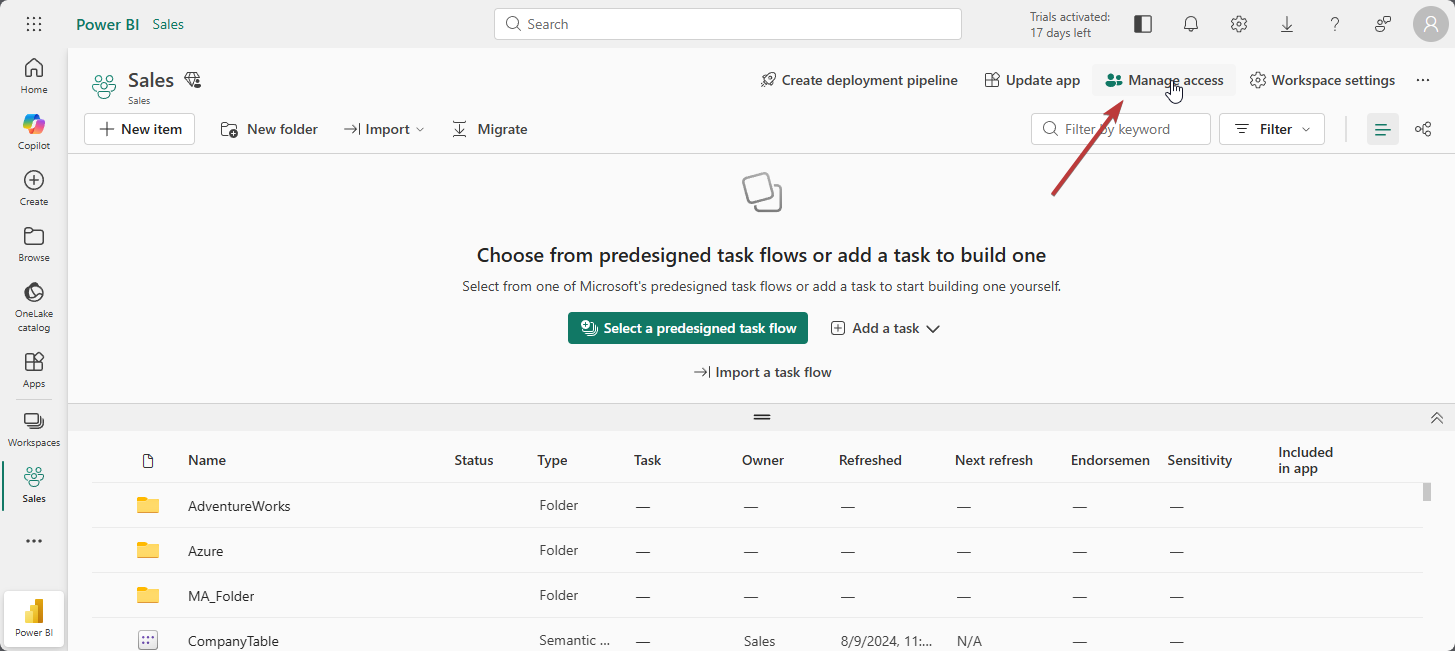Switch to lineage view
Screen dimensions: 1455x651
click(1423, 129)
